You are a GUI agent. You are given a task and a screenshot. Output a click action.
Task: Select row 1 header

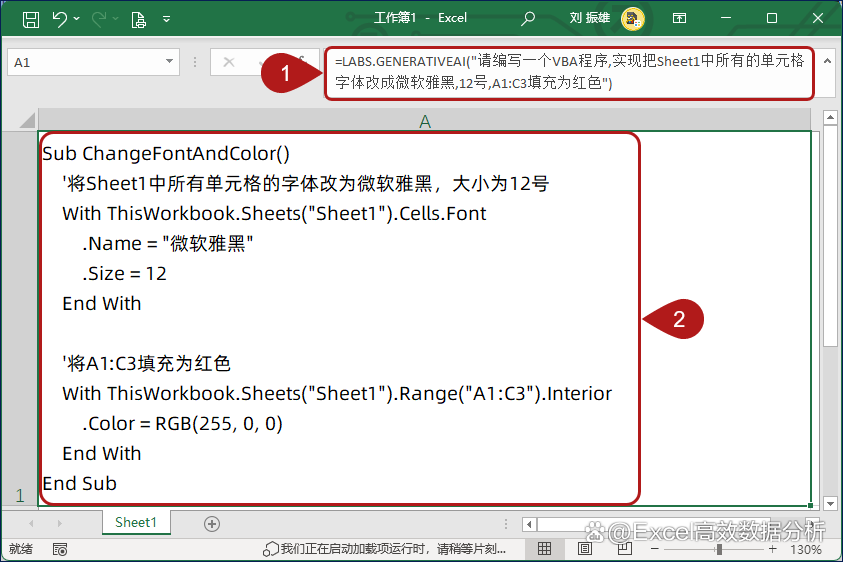(x=20, y=318)
